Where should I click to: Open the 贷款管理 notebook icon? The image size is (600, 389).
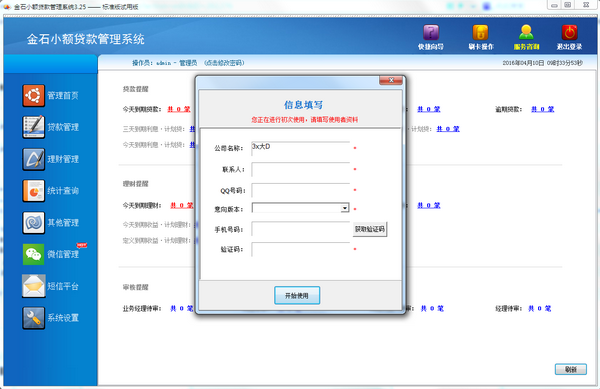point(33,127)
